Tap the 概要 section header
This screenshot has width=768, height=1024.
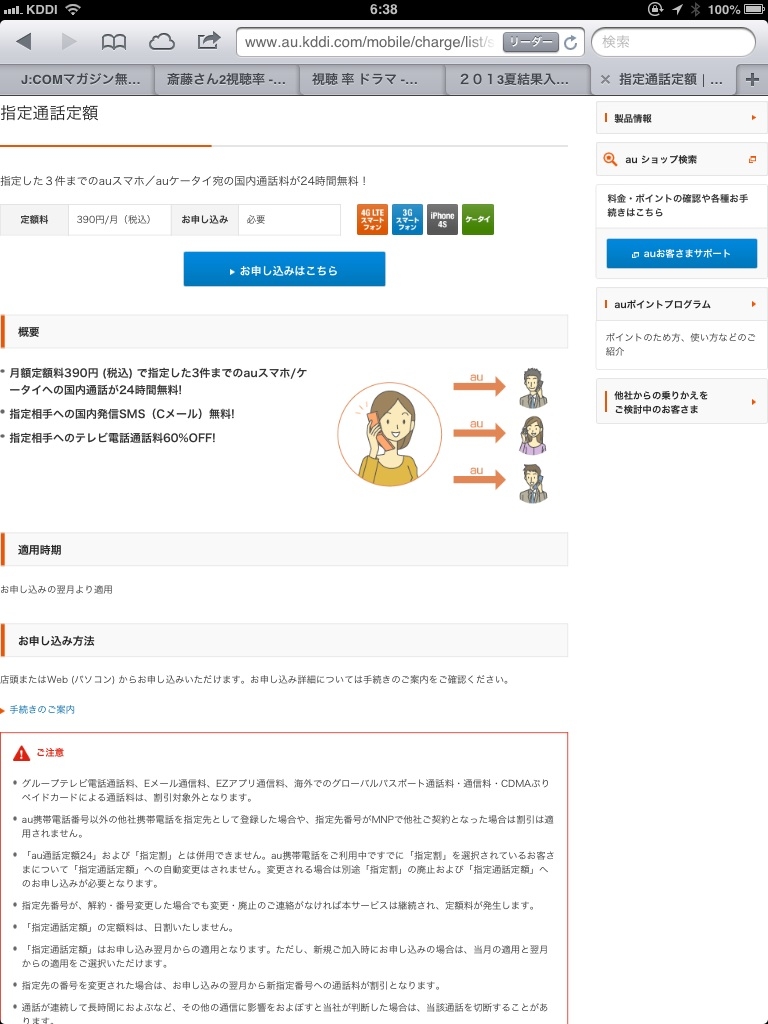point(284,332)
